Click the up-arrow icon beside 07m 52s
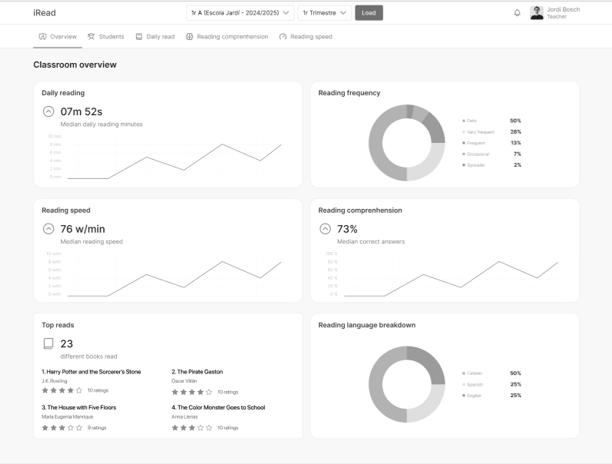 click(48, 112)
